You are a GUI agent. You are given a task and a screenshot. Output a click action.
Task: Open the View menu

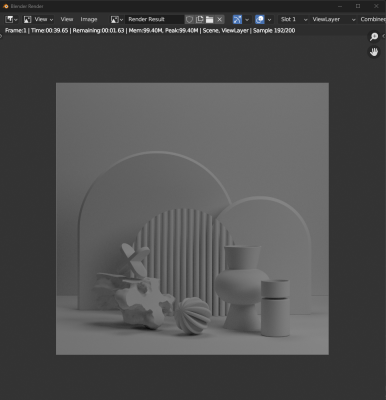point(67,19)
